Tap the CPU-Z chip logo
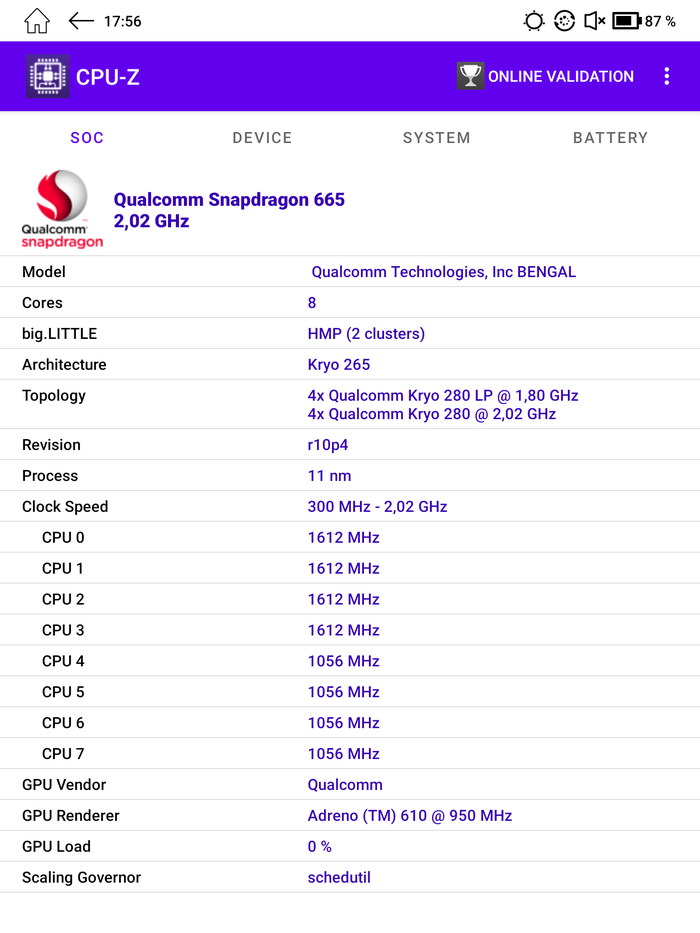Screen dimensions: 700x933 (47, 76)
